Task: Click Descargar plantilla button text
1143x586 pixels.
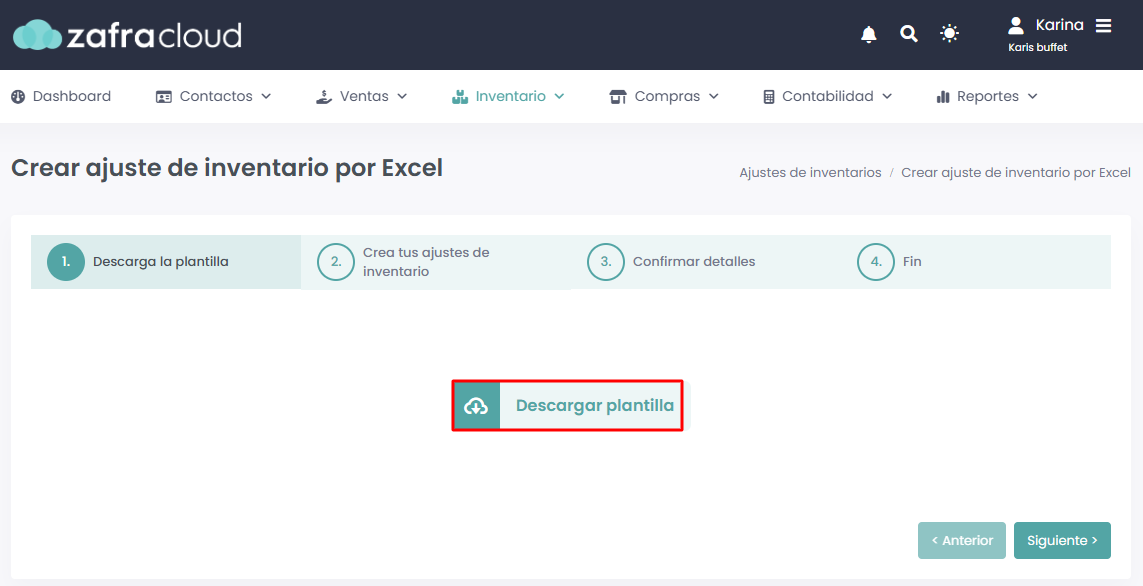Action: point(595,405)
